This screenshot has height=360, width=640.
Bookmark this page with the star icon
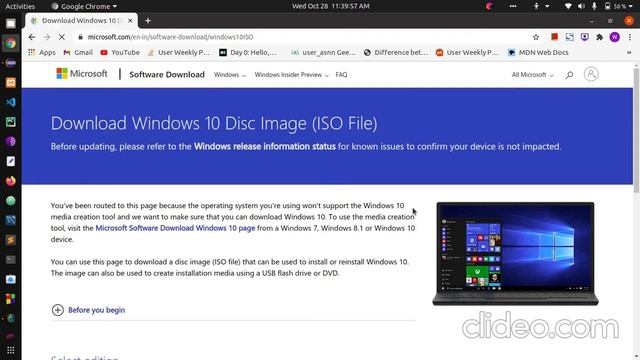[536, 37]
